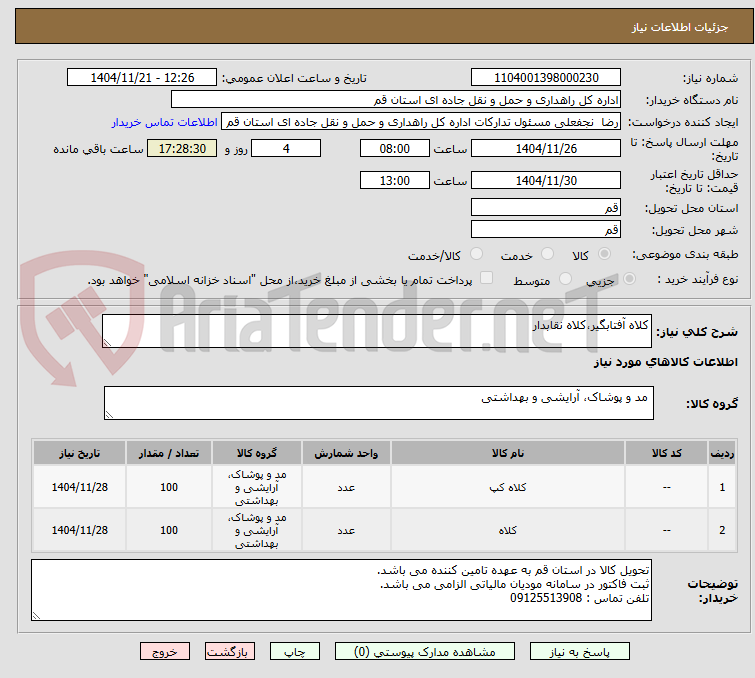
Task: Click the price validity date 1404/11/30
Action: 546,181
